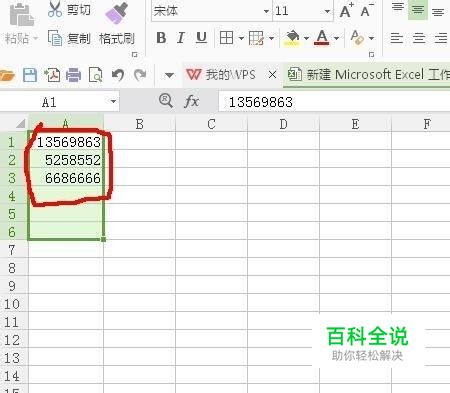Click the Undo arrow

pyautogui.click(x=118, y=75)
